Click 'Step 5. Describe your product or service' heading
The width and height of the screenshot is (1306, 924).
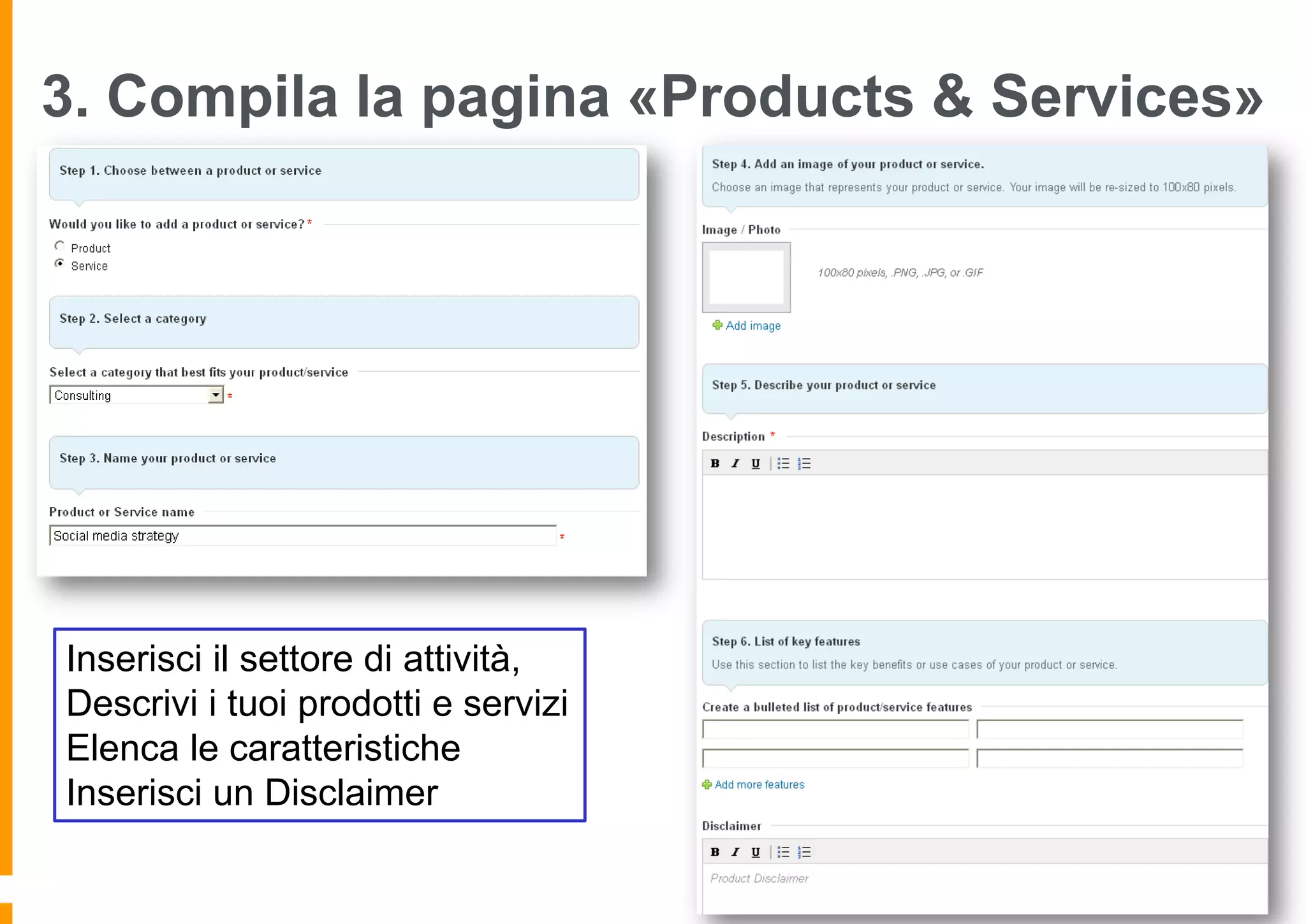(x=824, y=385)
